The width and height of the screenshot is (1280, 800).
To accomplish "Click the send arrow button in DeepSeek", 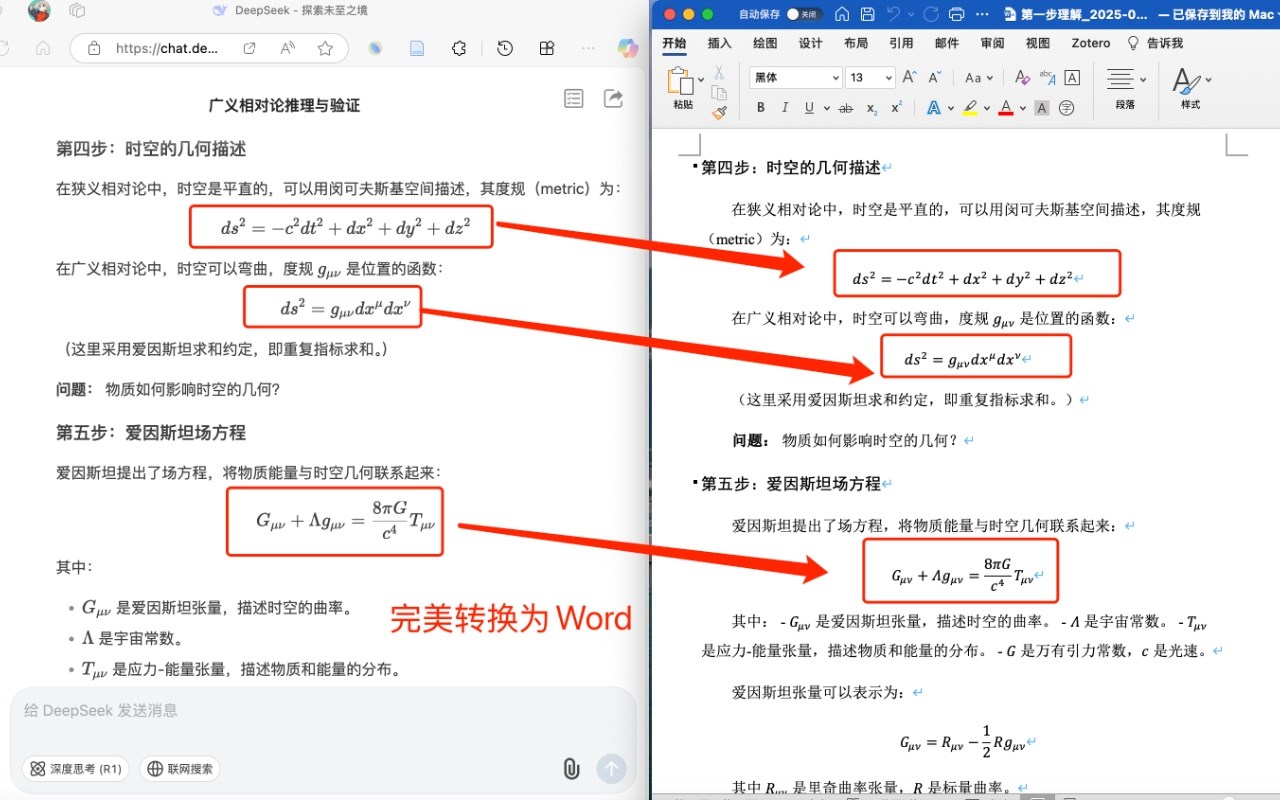I will click(x=612, y=768).
